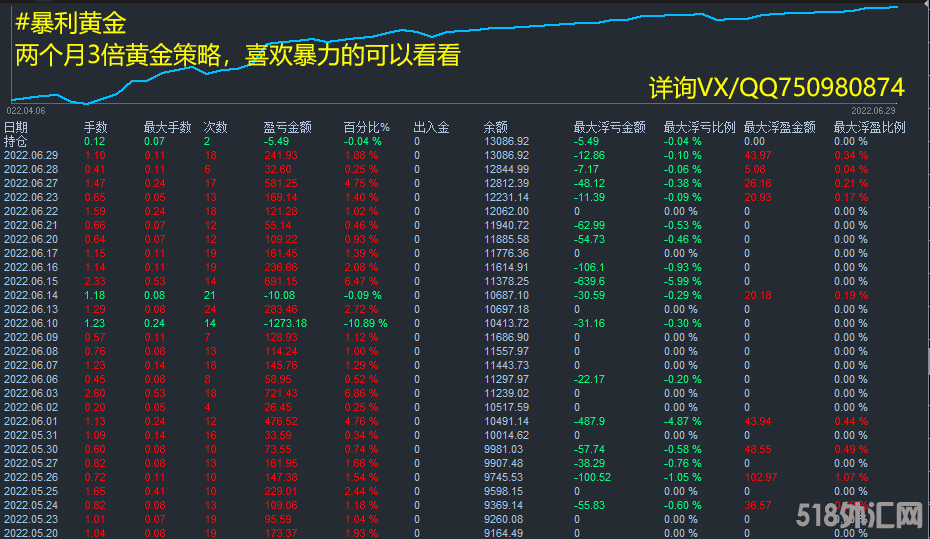This screenshot has width=930, height=539.
Task: Click the 2022.06.10 loss row date
Action: pyautogui.click(x=31, y=323)
